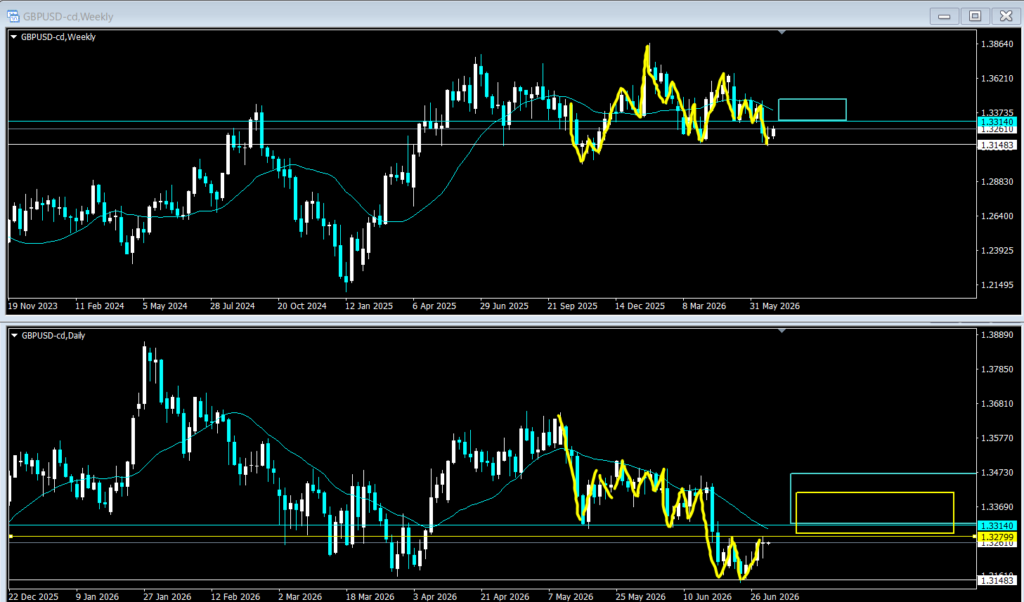Click the 1.35770 scale value on daily chart
This screenshot has width=1024, height=602.
coord(997,438)
